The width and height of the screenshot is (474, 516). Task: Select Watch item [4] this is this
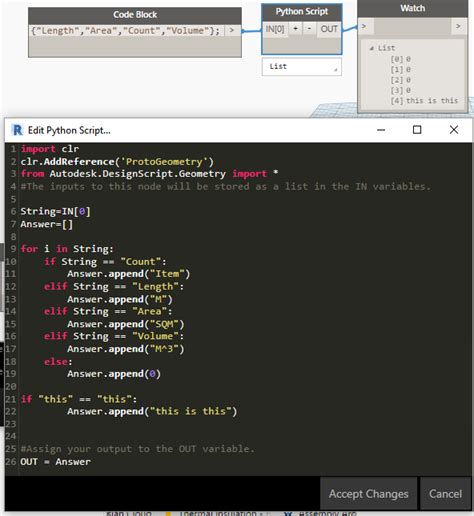pos(424,101)
